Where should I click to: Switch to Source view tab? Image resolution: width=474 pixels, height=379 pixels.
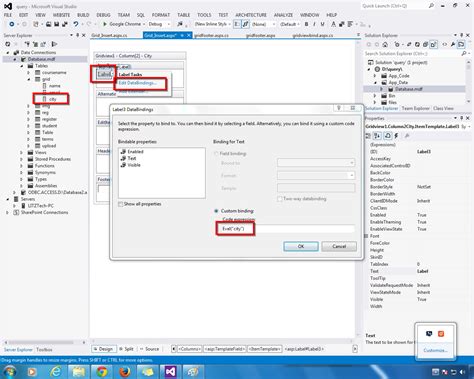pyautogui.click(x=149, y=349)
